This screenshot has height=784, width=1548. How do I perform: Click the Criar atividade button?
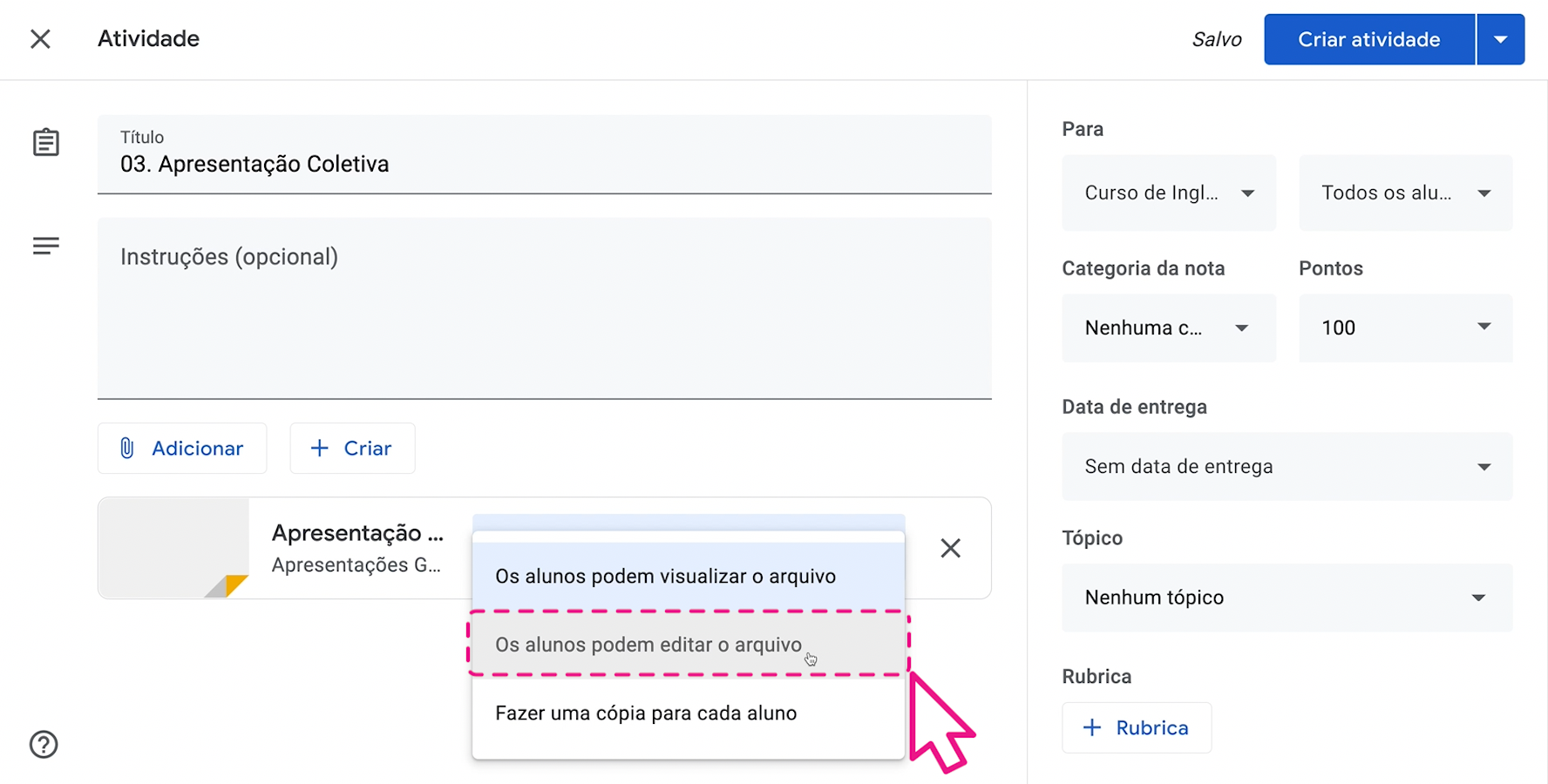[x=1369, y=39]
